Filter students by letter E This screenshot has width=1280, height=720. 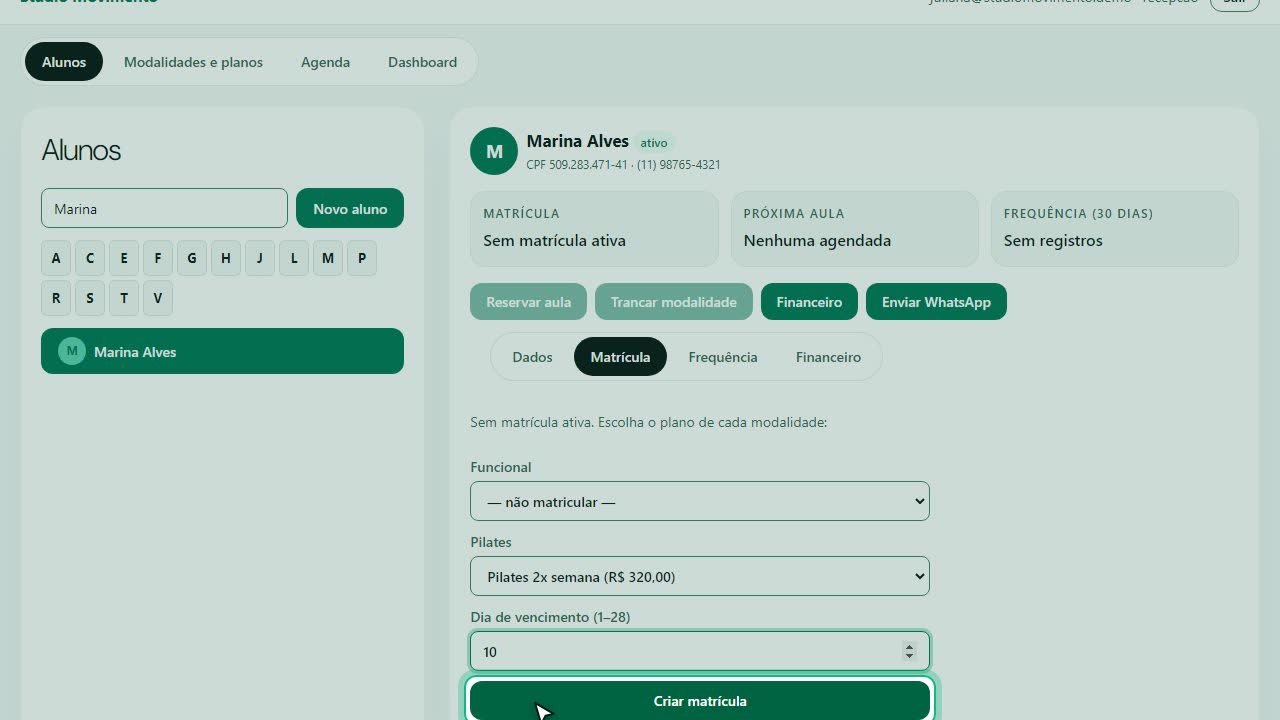click(x=124, y=258)
